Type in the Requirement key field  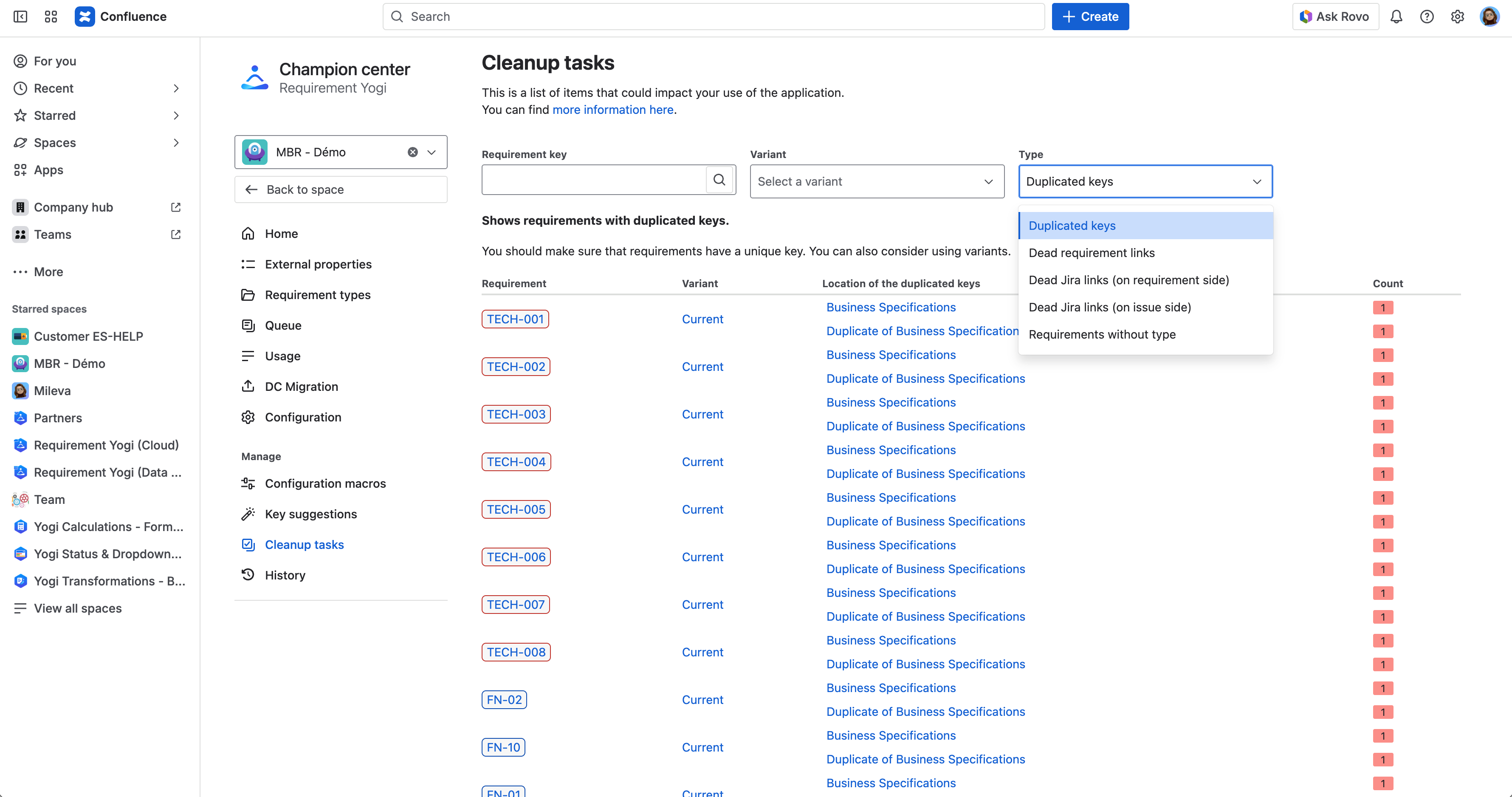tap(593, 180)
